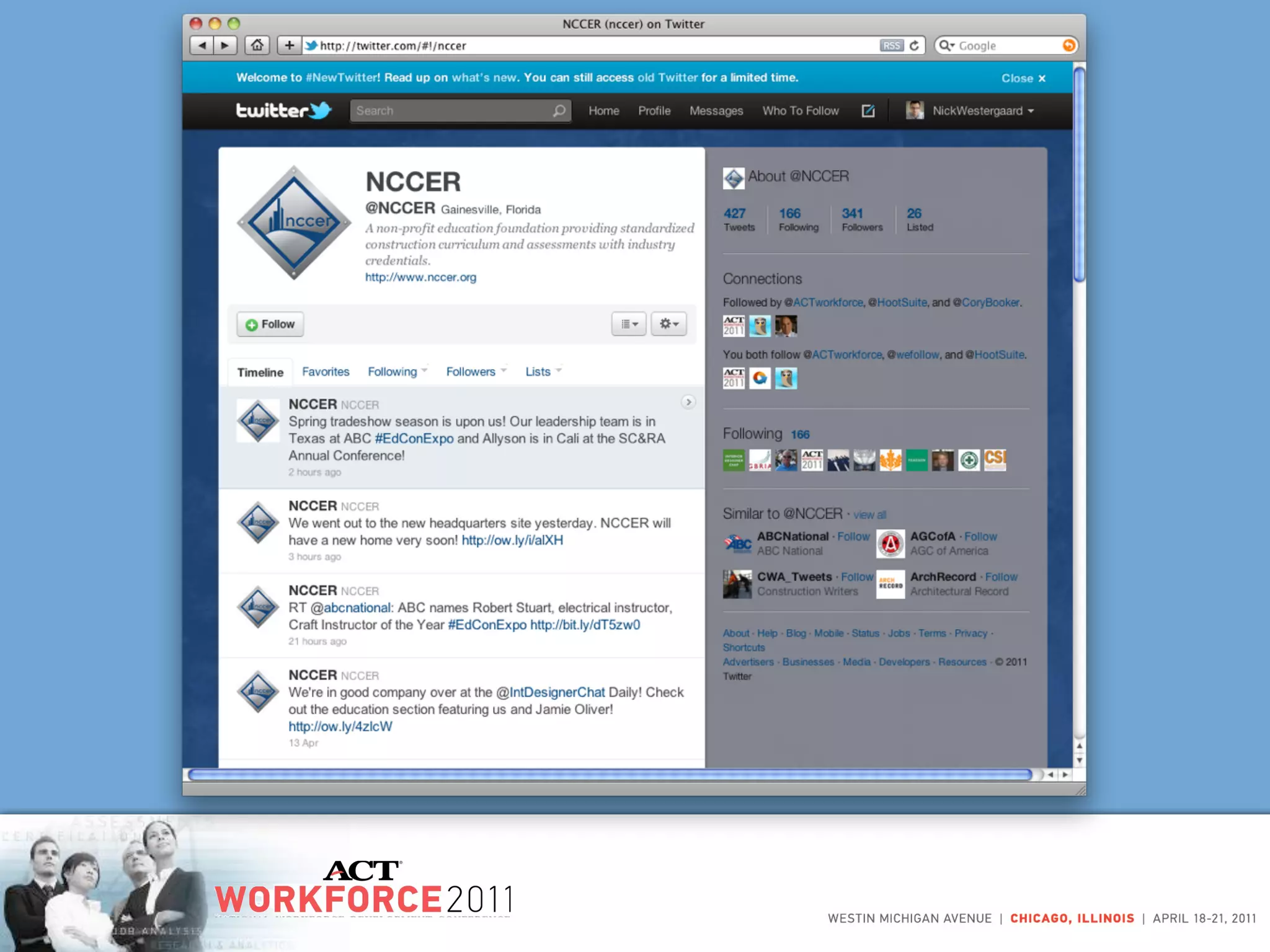This screenshot has width=1270, height=952.
Task: Expand the Followers tab dropdown arrow
Action: pos(504,371)
